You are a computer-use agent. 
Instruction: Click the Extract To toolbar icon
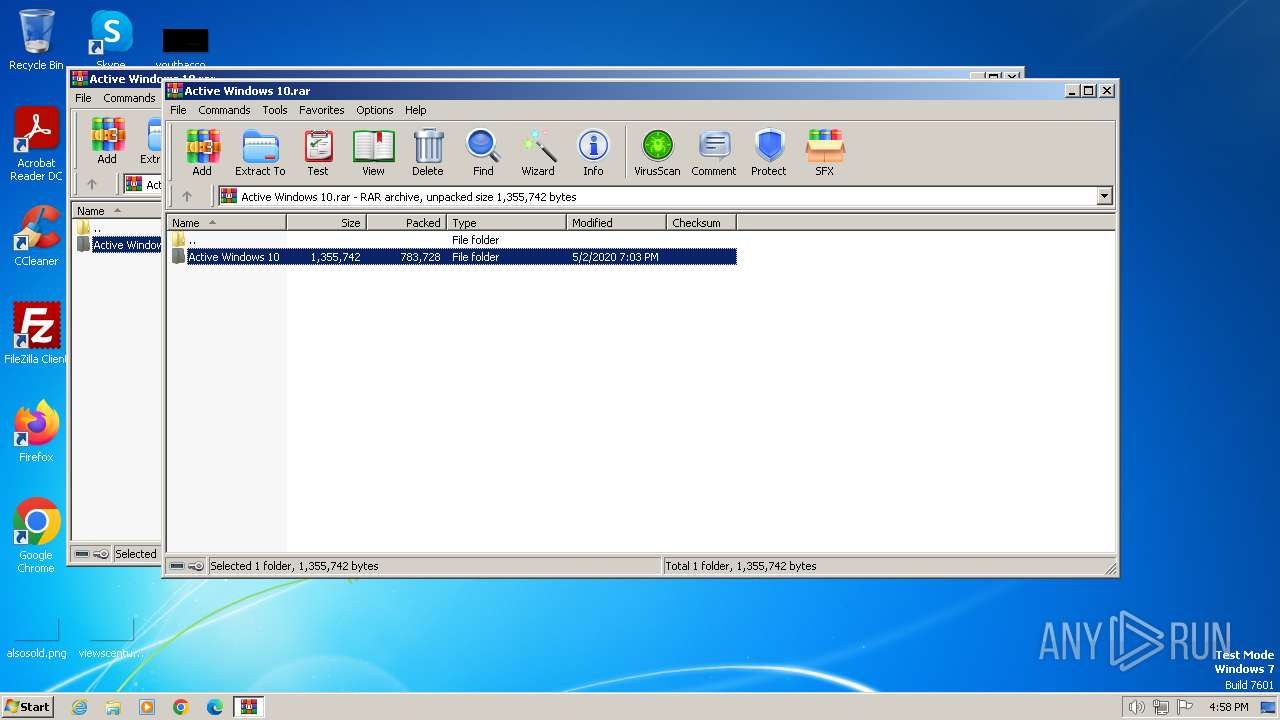pos(260,153)
